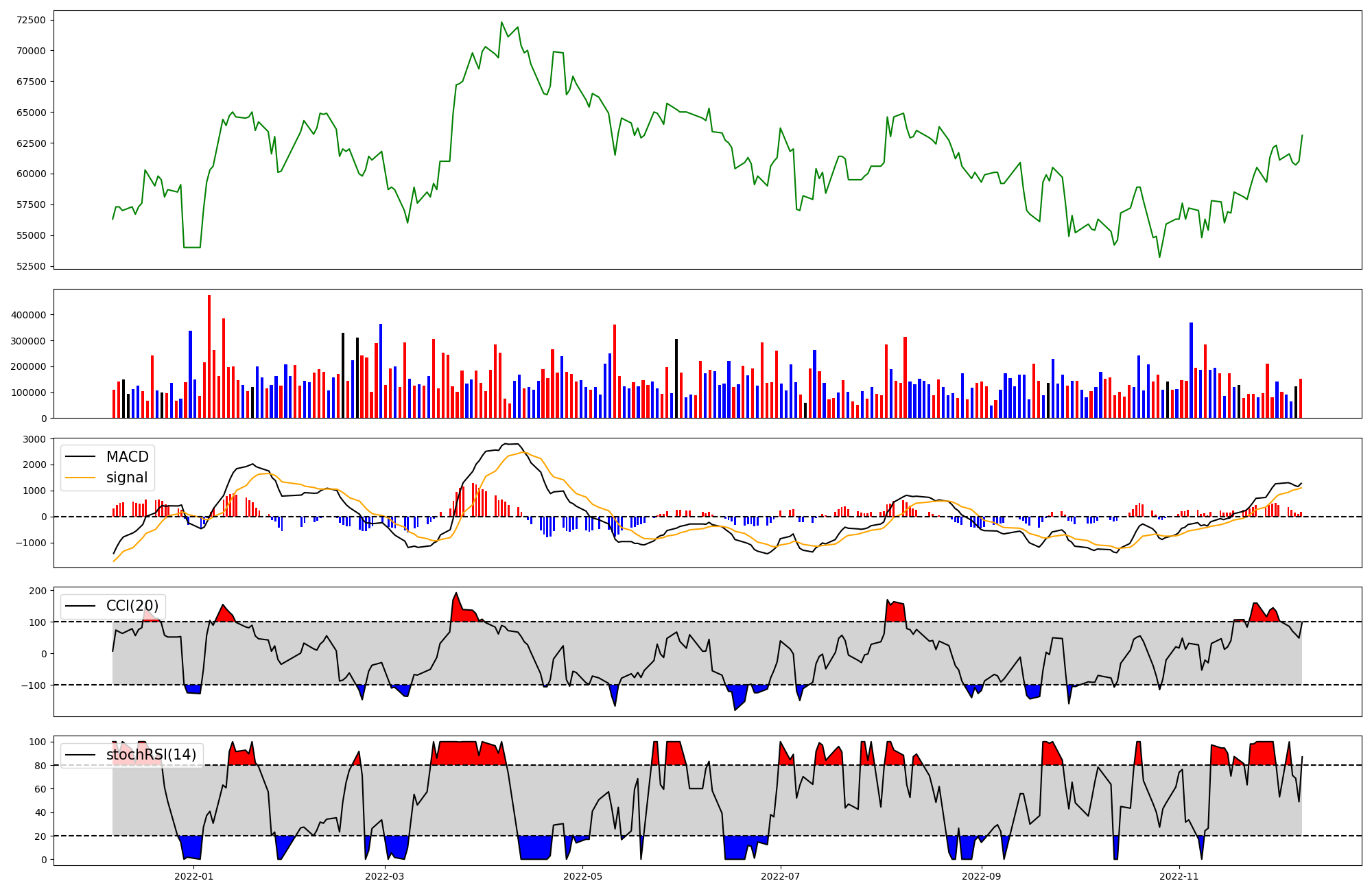Click the signal legend text

coord(127,478)
